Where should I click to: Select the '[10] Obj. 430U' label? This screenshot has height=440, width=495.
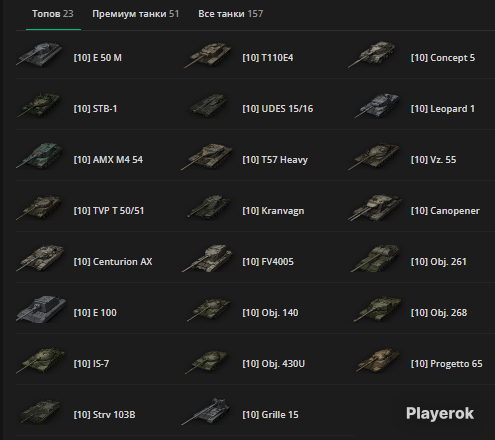[x=274, y=364]
